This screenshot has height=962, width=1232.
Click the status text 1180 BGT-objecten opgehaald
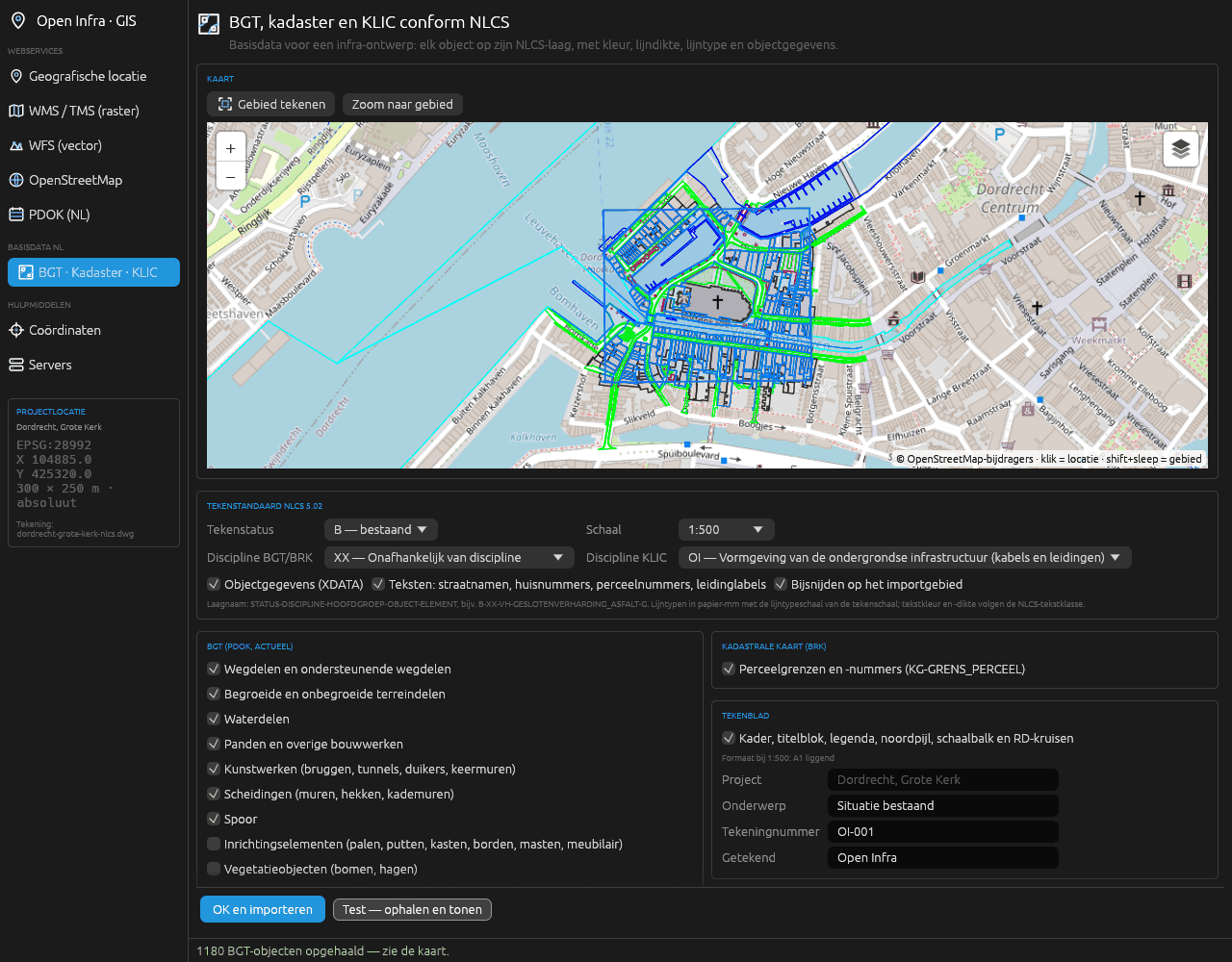tap(322, 950)
